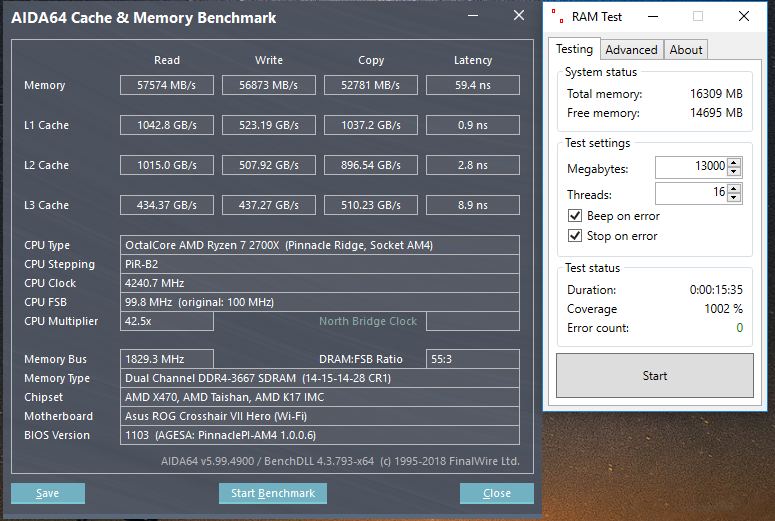Click CPU Clock value 4240.7 MHz

(x=320, y=283)
